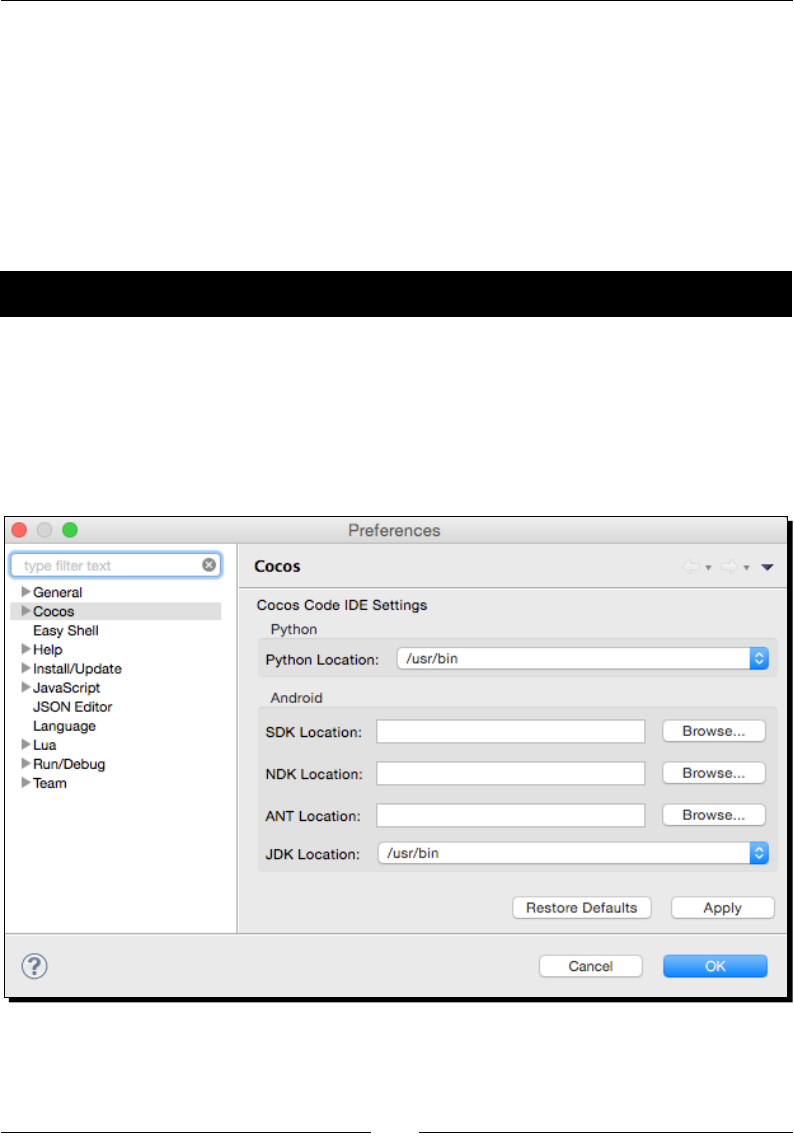Expand the Team tree node

tap(26, 782)
